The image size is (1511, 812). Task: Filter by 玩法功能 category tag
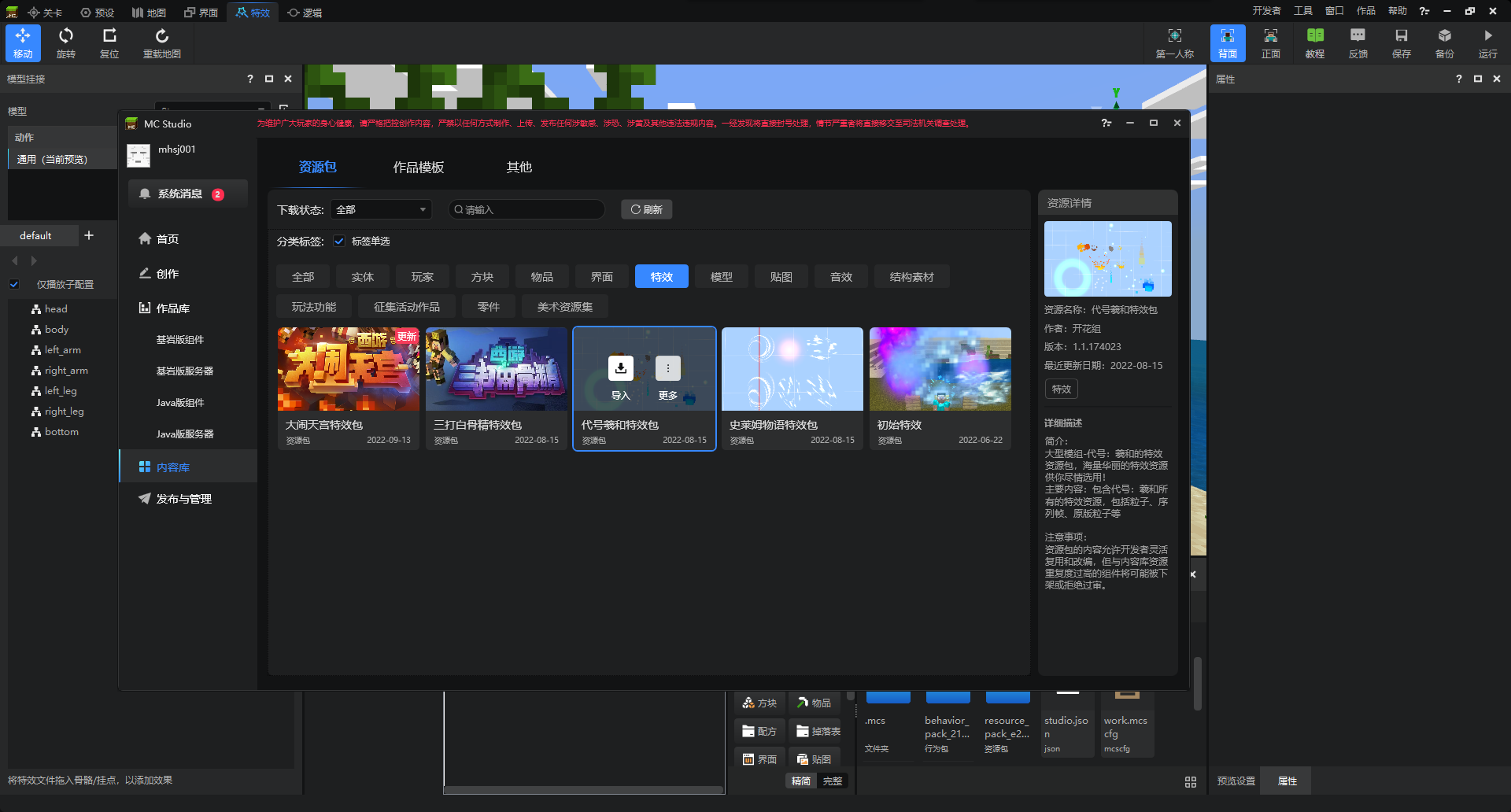pyautogui.click(x=314, y=307)
